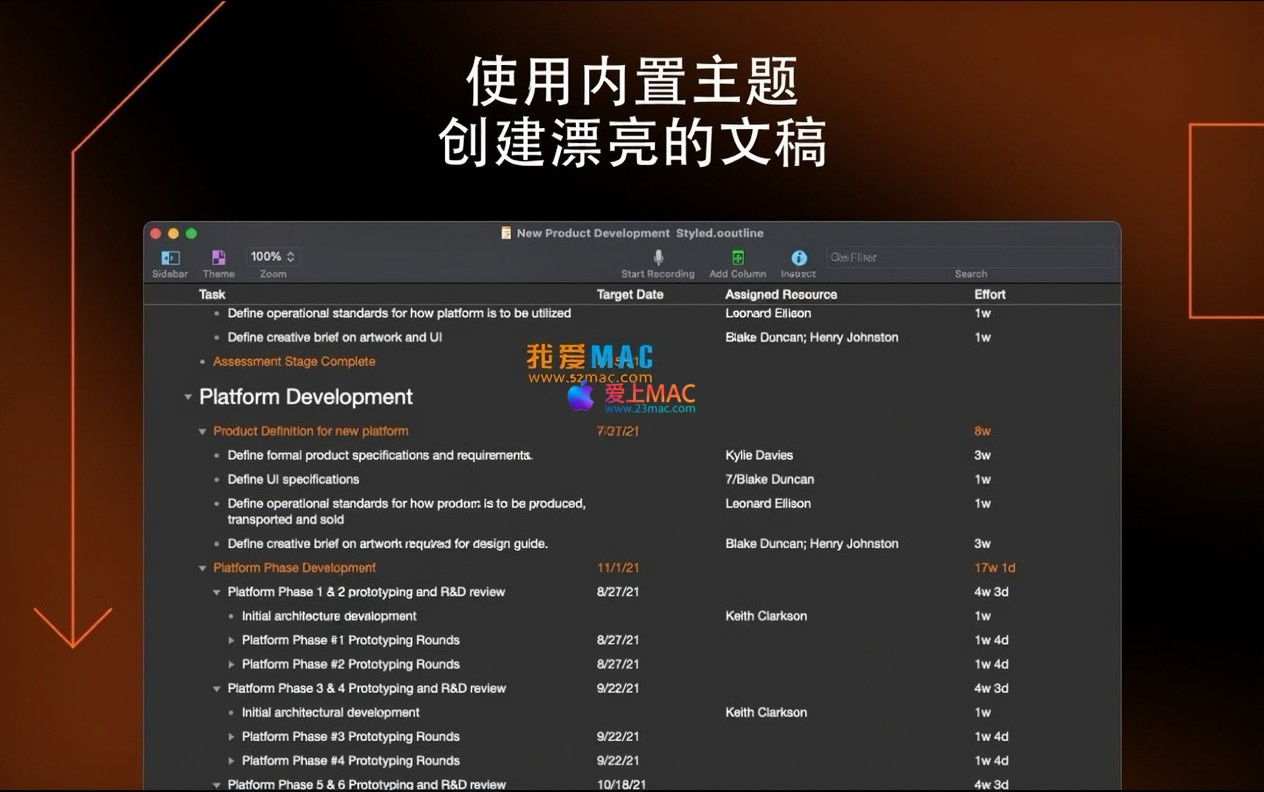The height and width of the screenshot is (792, 1264).
Task: Click the Target Date column header
Action: tap(629, 294)
